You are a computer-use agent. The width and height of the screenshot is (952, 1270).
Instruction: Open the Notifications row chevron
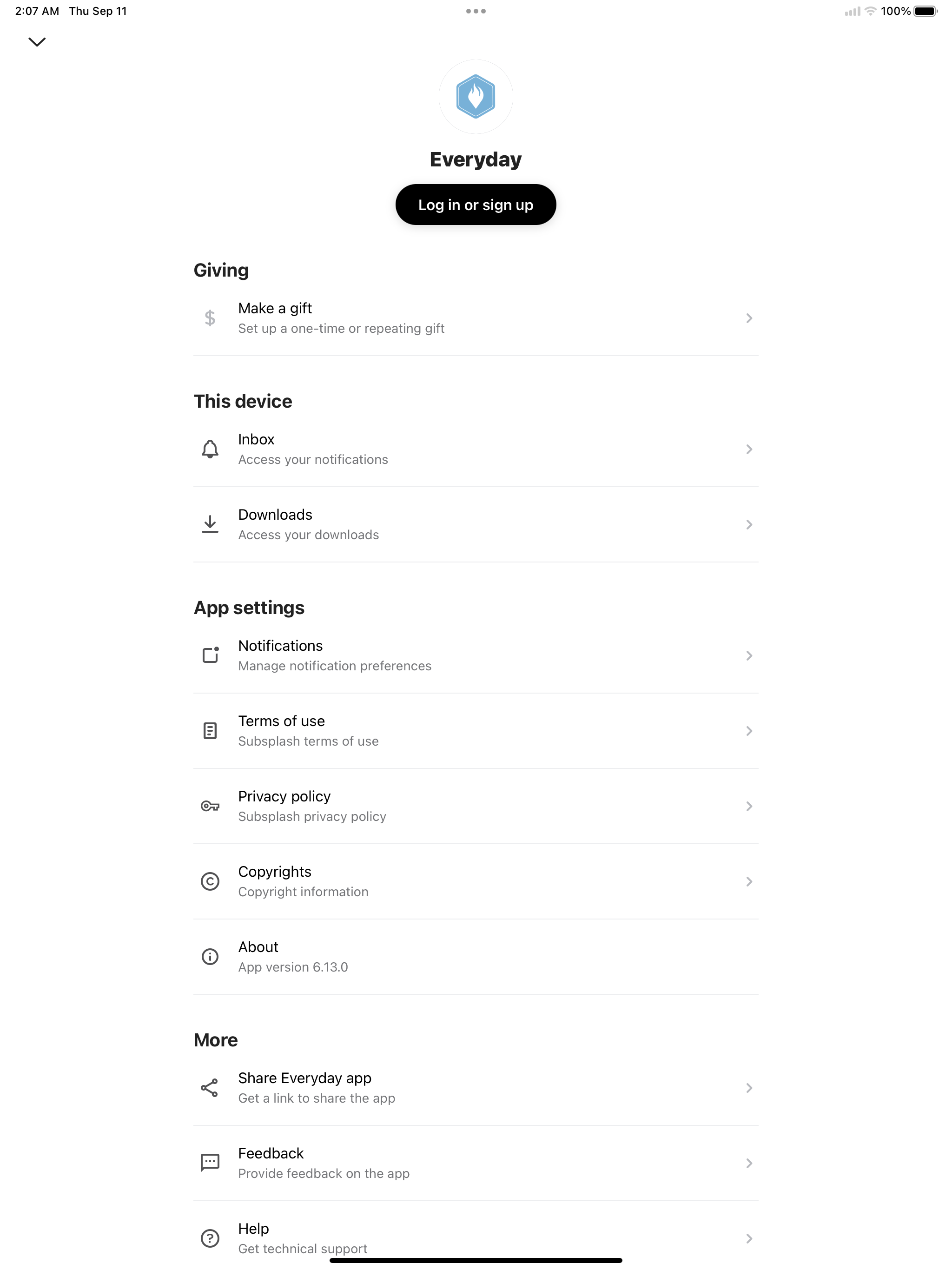pyautogui.click(x=749, y=655)
